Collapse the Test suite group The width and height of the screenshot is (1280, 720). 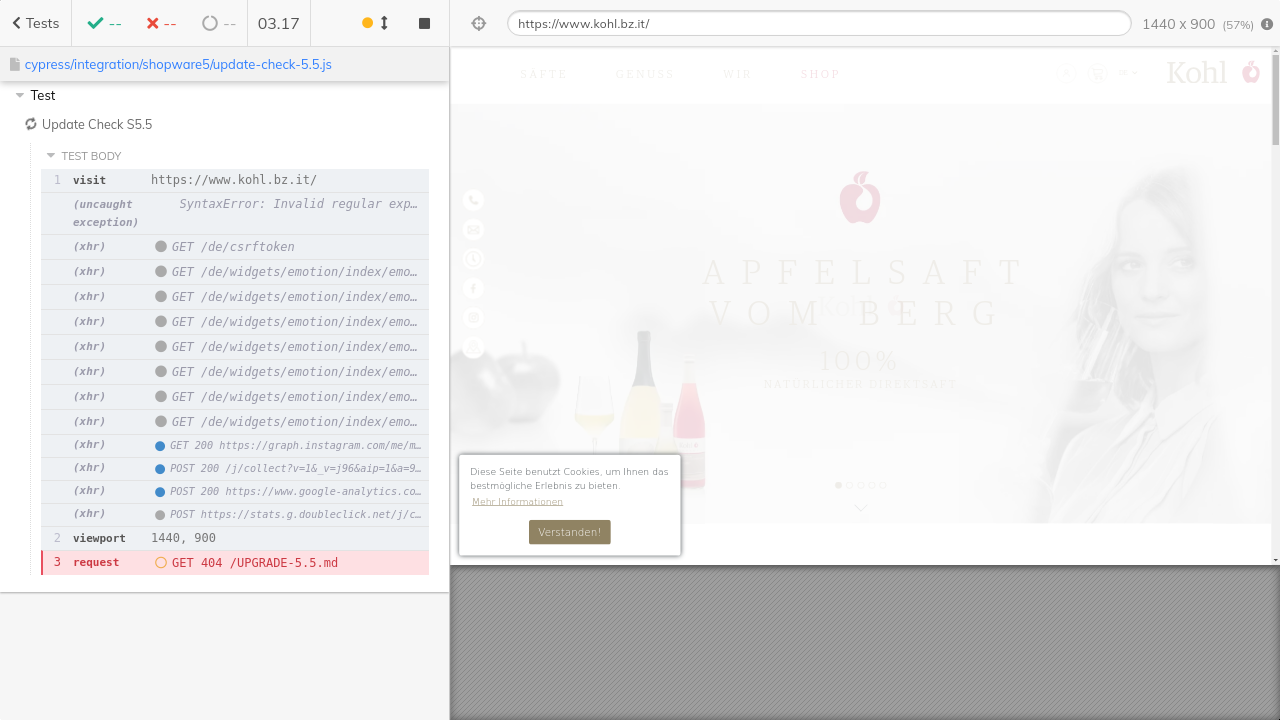click(21, 96)
